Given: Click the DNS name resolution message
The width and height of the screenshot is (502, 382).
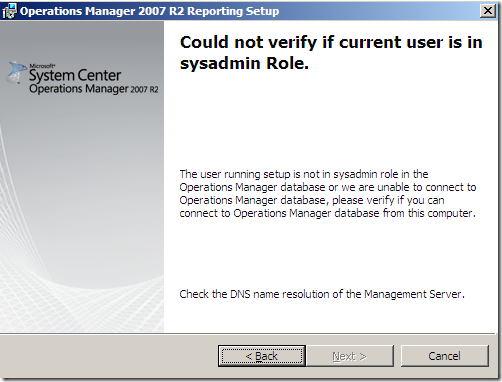Looking at the screenshot, I should (322, 294).
